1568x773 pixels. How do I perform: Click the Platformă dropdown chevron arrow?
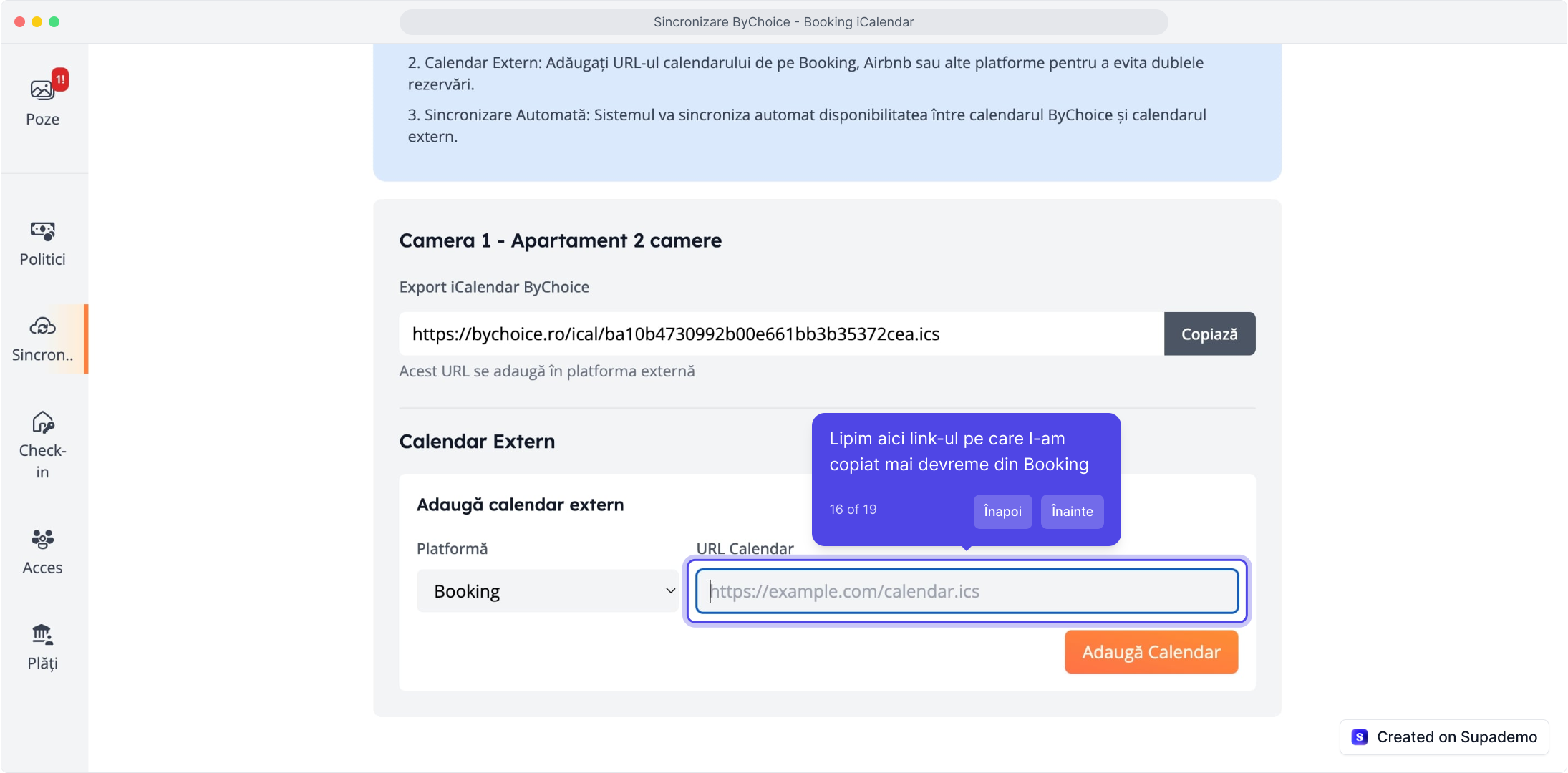click(670, 591)
